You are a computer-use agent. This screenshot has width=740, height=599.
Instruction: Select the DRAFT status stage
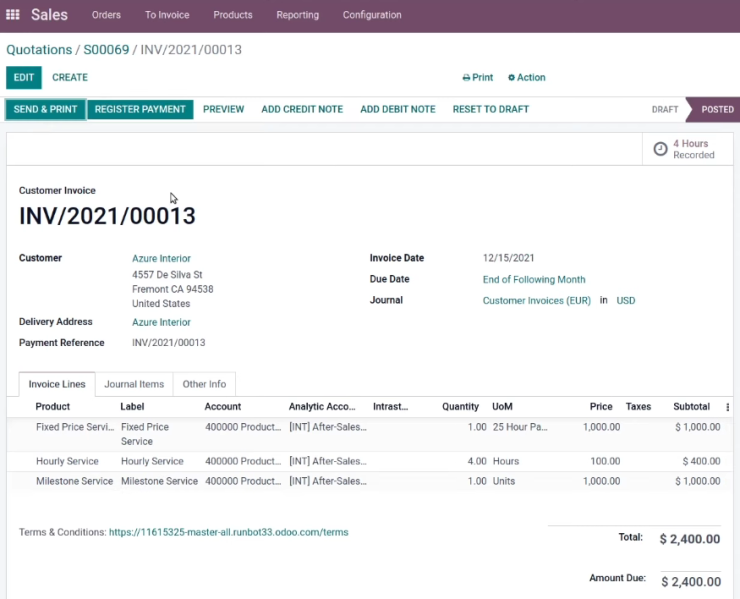pyautogui.click(x=665, y=110)
